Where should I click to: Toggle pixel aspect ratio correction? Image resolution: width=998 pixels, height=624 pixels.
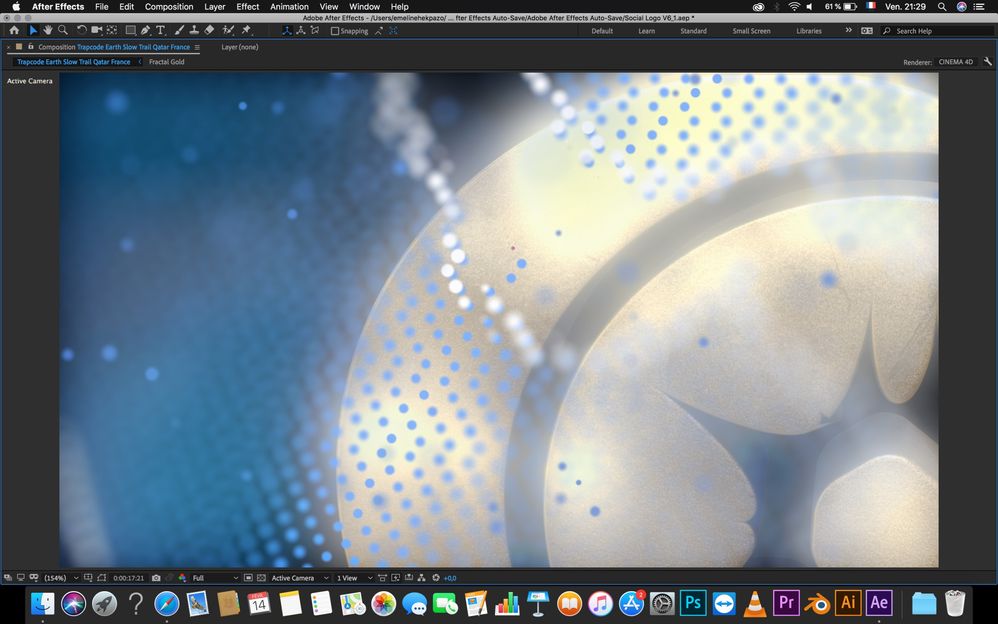[382, 578]
